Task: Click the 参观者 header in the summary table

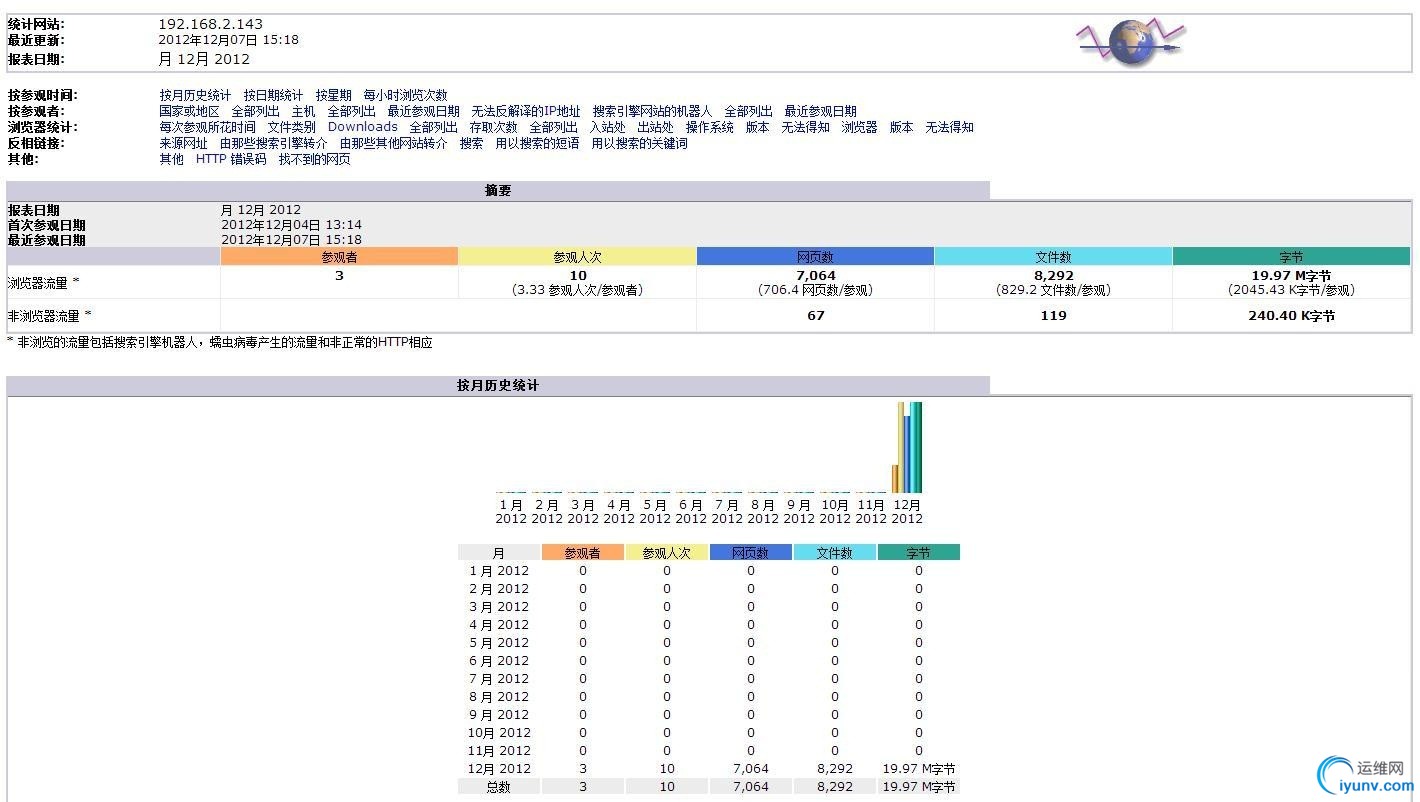Action: [339, 257]
